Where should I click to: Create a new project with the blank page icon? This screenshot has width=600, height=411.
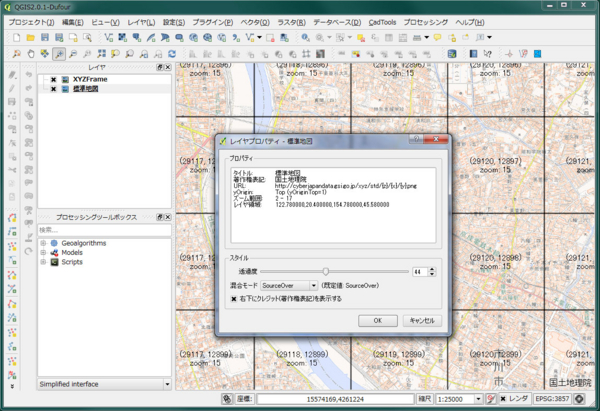16,38
